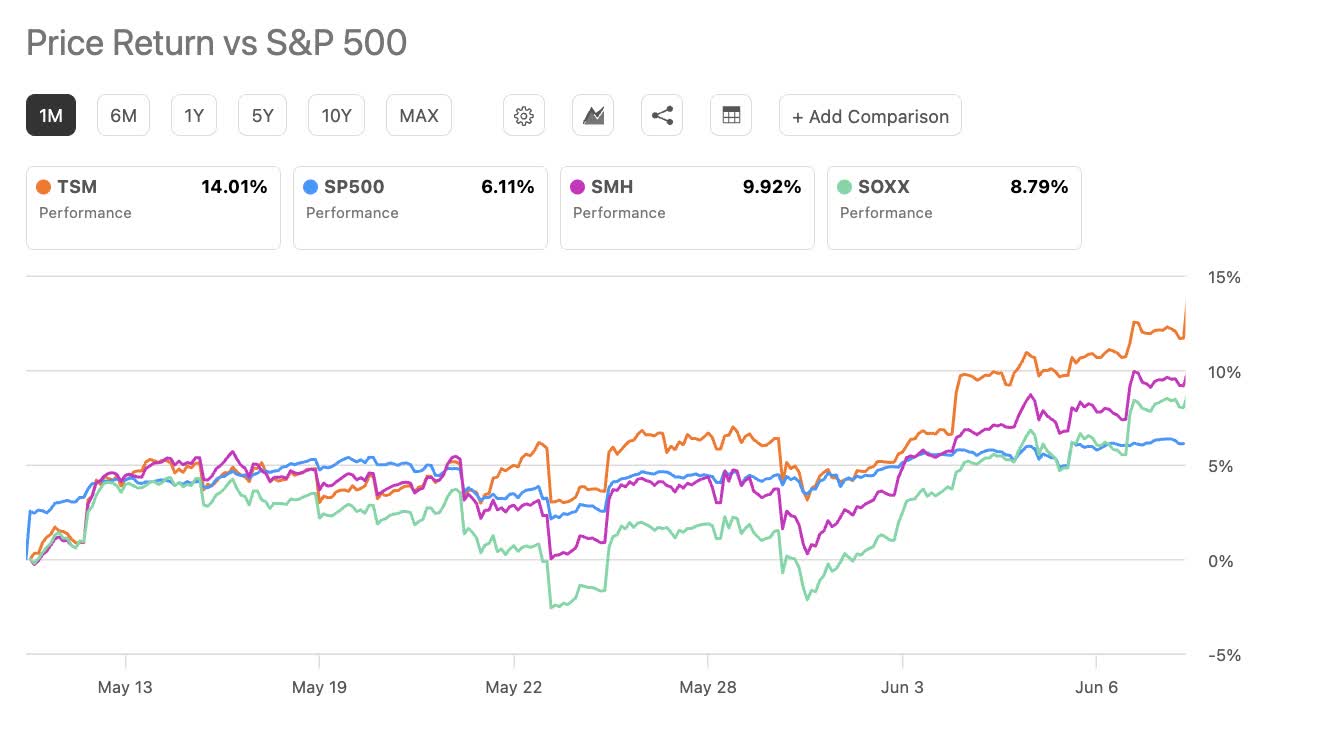Click the chart type mountain icon
Viewport: 1318px width, 738px height.
pos(592,115)
